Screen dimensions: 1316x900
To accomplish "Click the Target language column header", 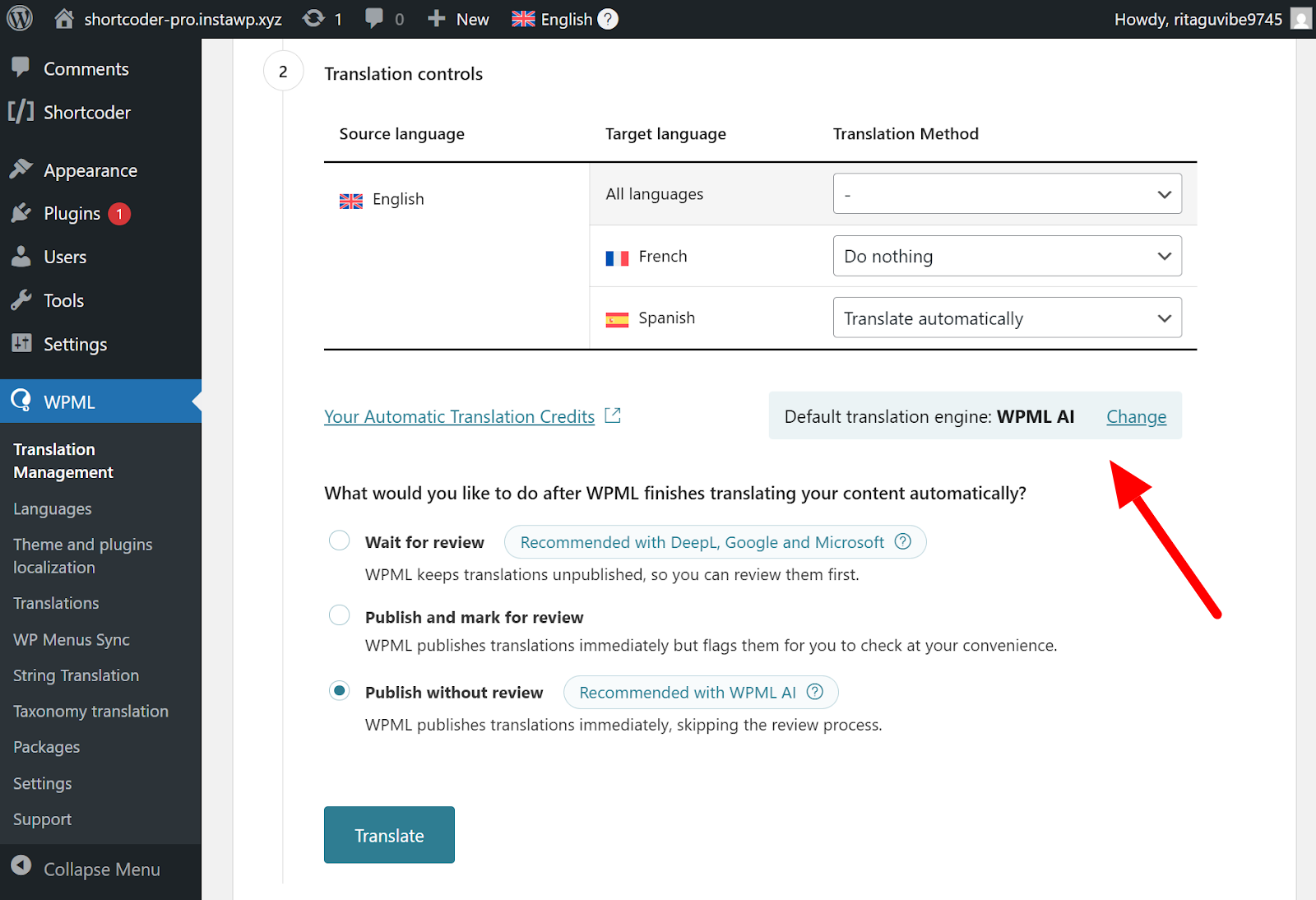I will click(665, 134).
